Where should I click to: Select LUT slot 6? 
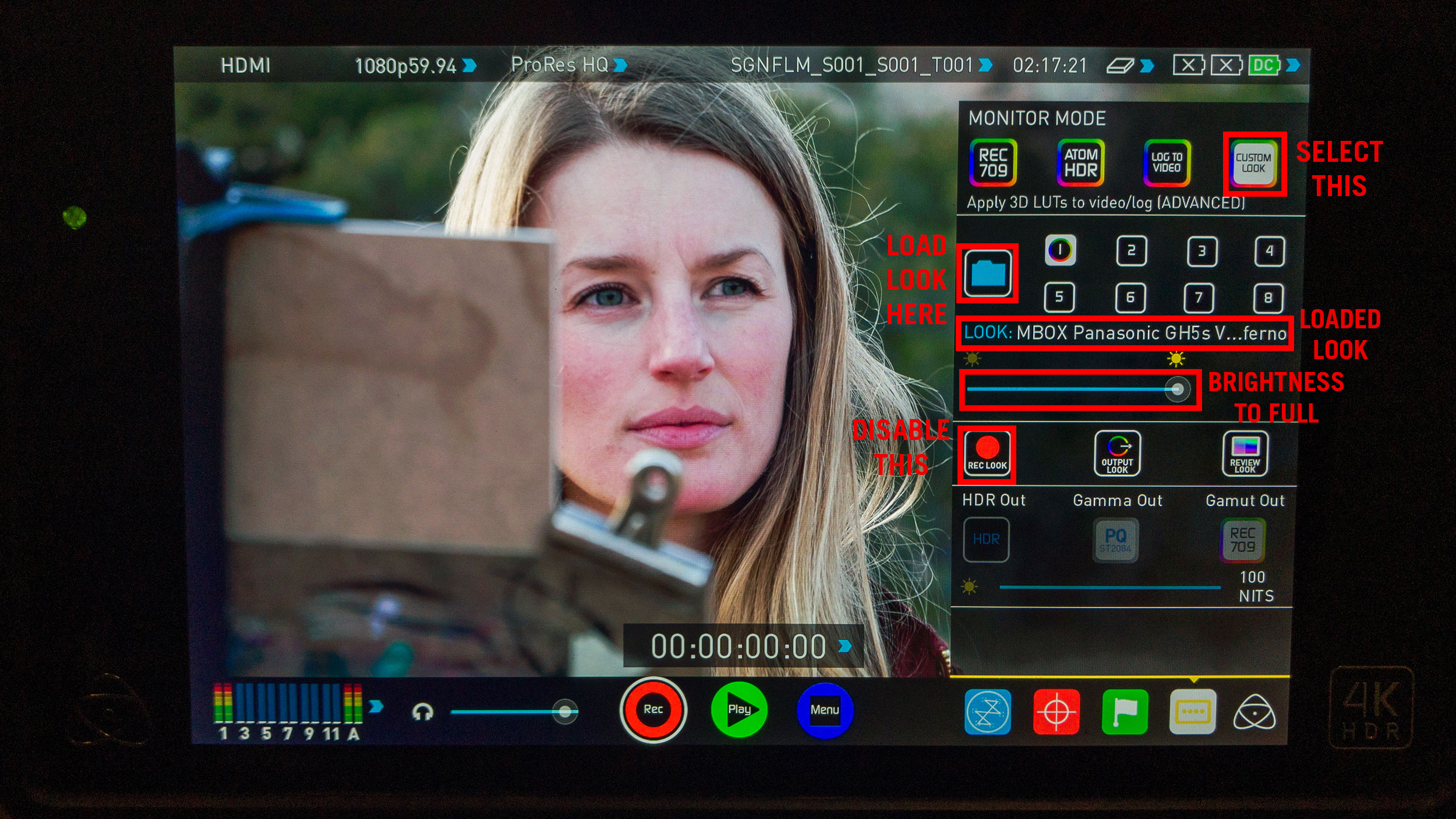coord(1130,297)
